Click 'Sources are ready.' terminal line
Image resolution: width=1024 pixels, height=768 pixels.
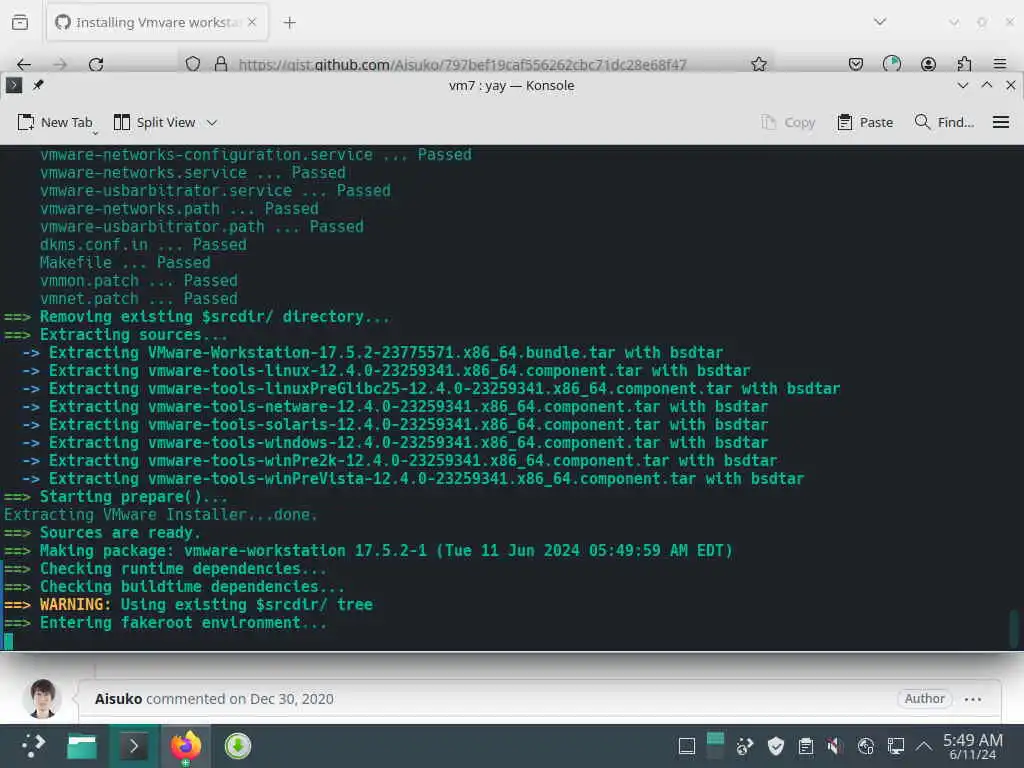(102, 533)
